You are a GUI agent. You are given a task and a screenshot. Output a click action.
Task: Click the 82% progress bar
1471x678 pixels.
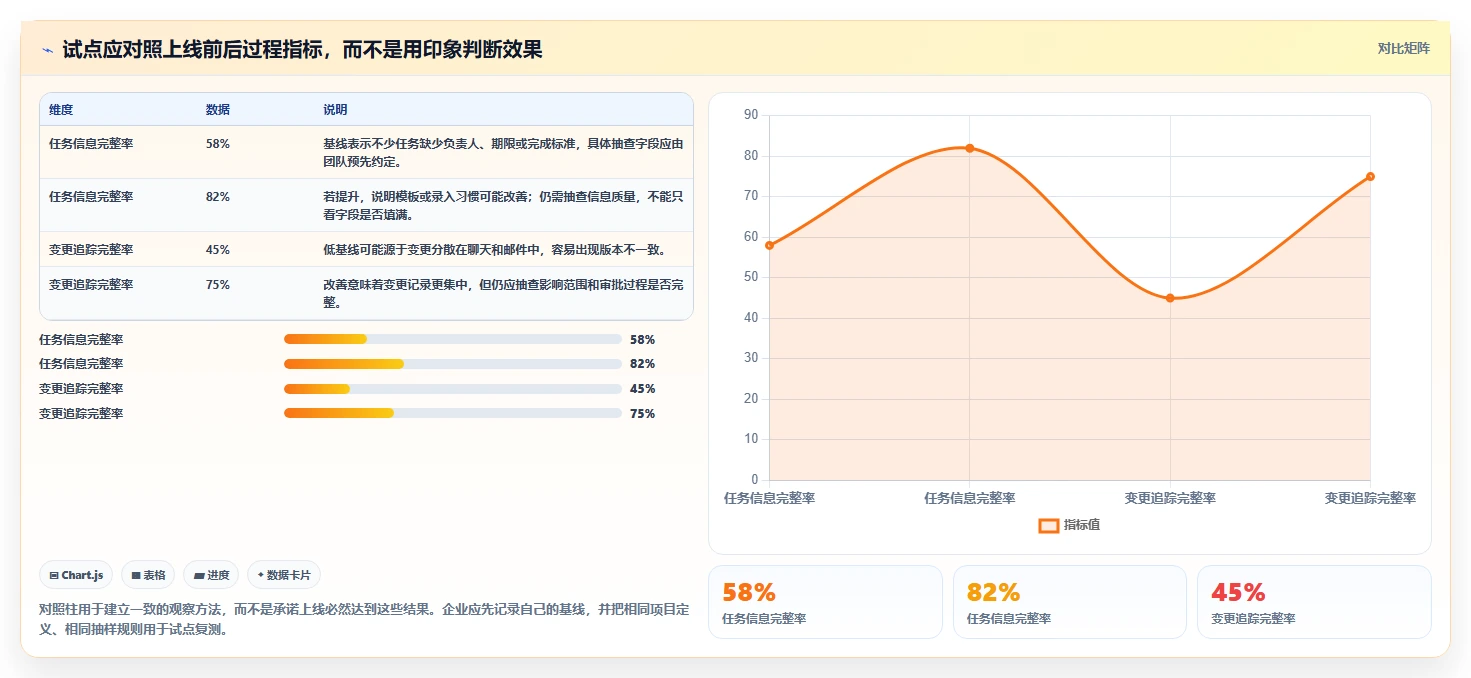click(453, 364)
